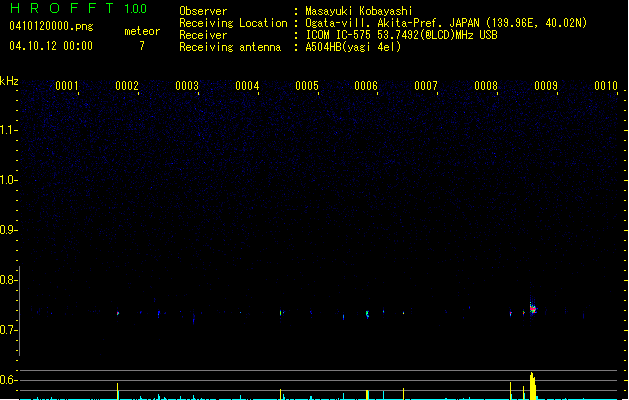Click the 0008 minute marker
Image resolution: width=629 pixels, height=400 pixels.
[x=486, y=86]
